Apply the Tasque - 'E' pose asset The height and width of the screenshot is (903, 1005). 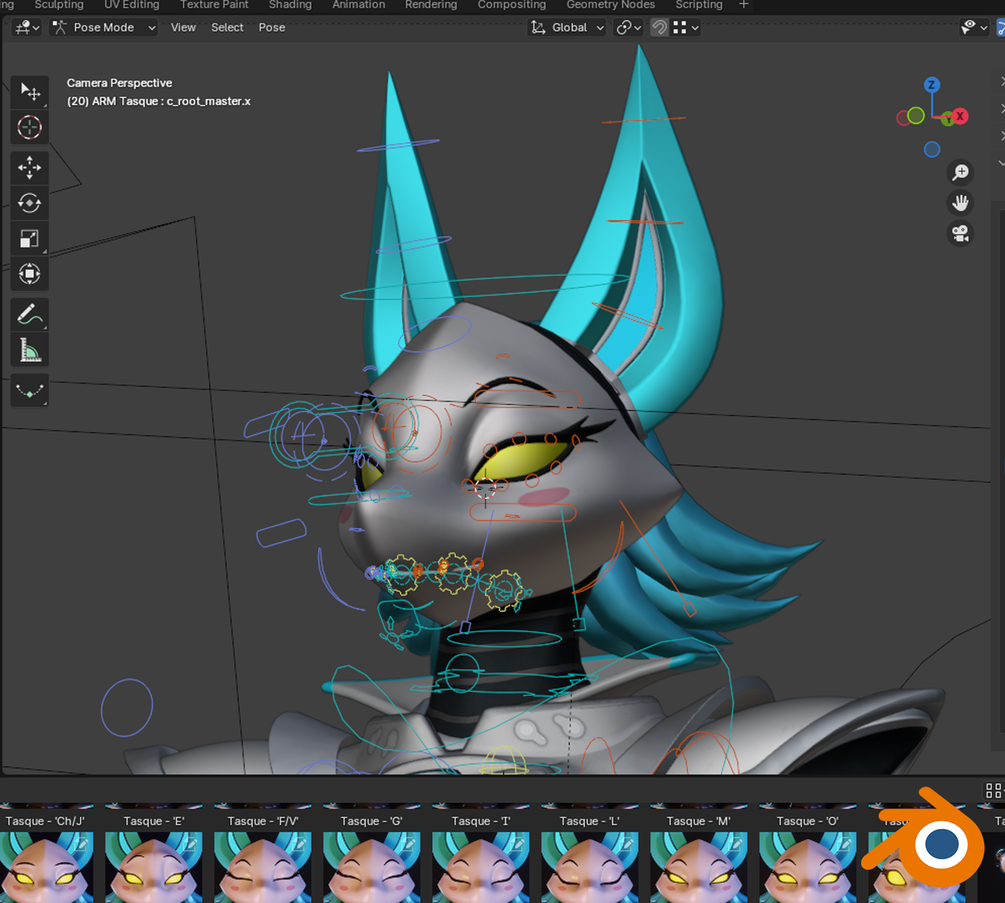(154, 859)
